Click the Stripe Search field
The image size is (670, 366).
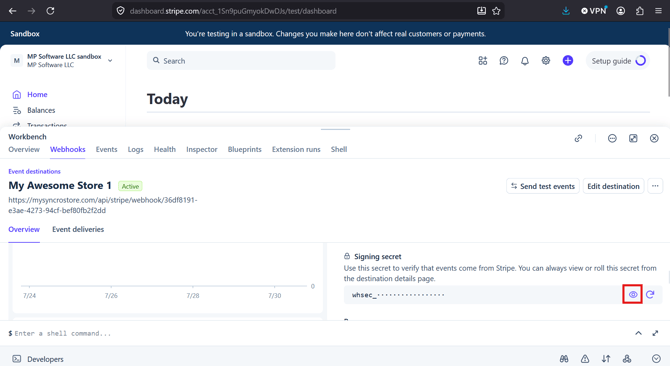coord(241,61)
